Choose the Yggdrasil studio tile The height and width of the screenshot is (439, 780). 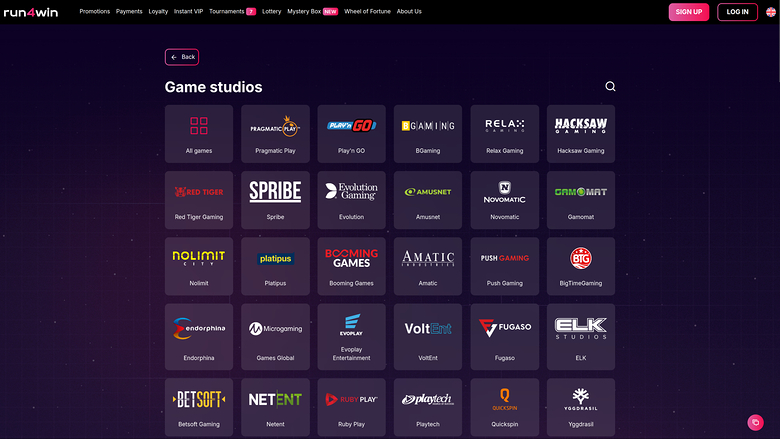(581, 407)
